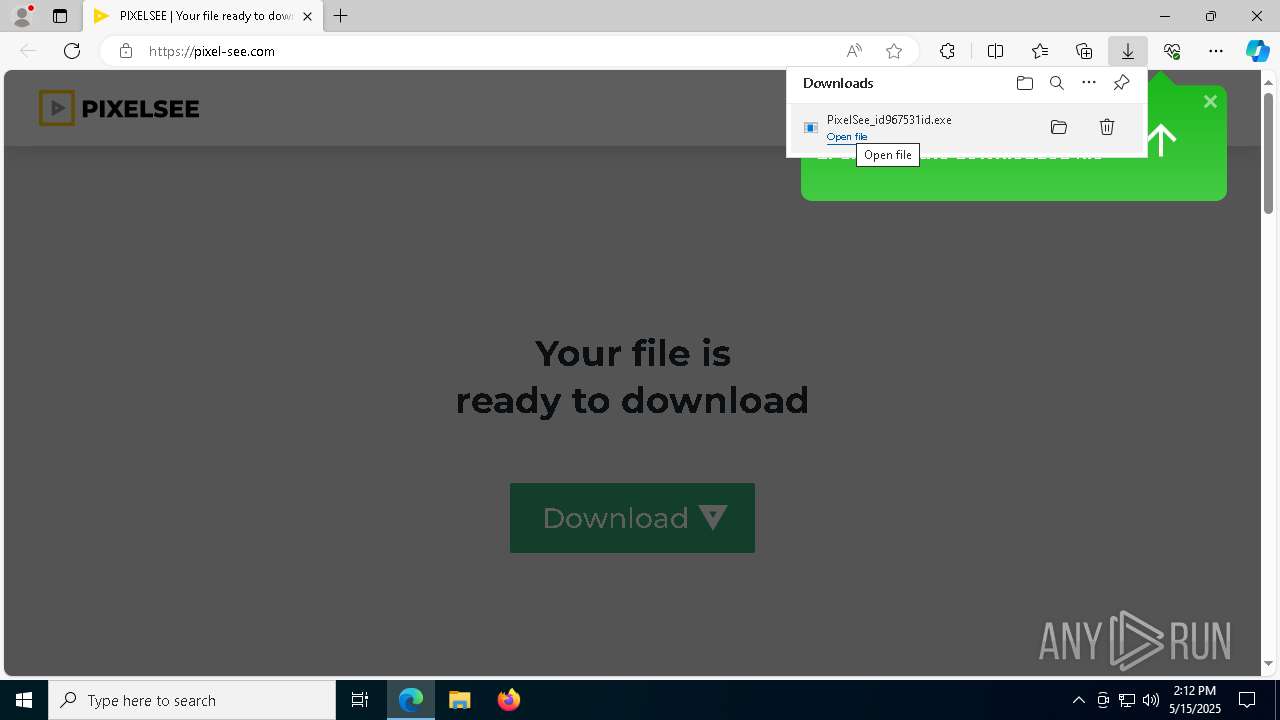Open Browser essentials icon

(x=1172, y=51)
